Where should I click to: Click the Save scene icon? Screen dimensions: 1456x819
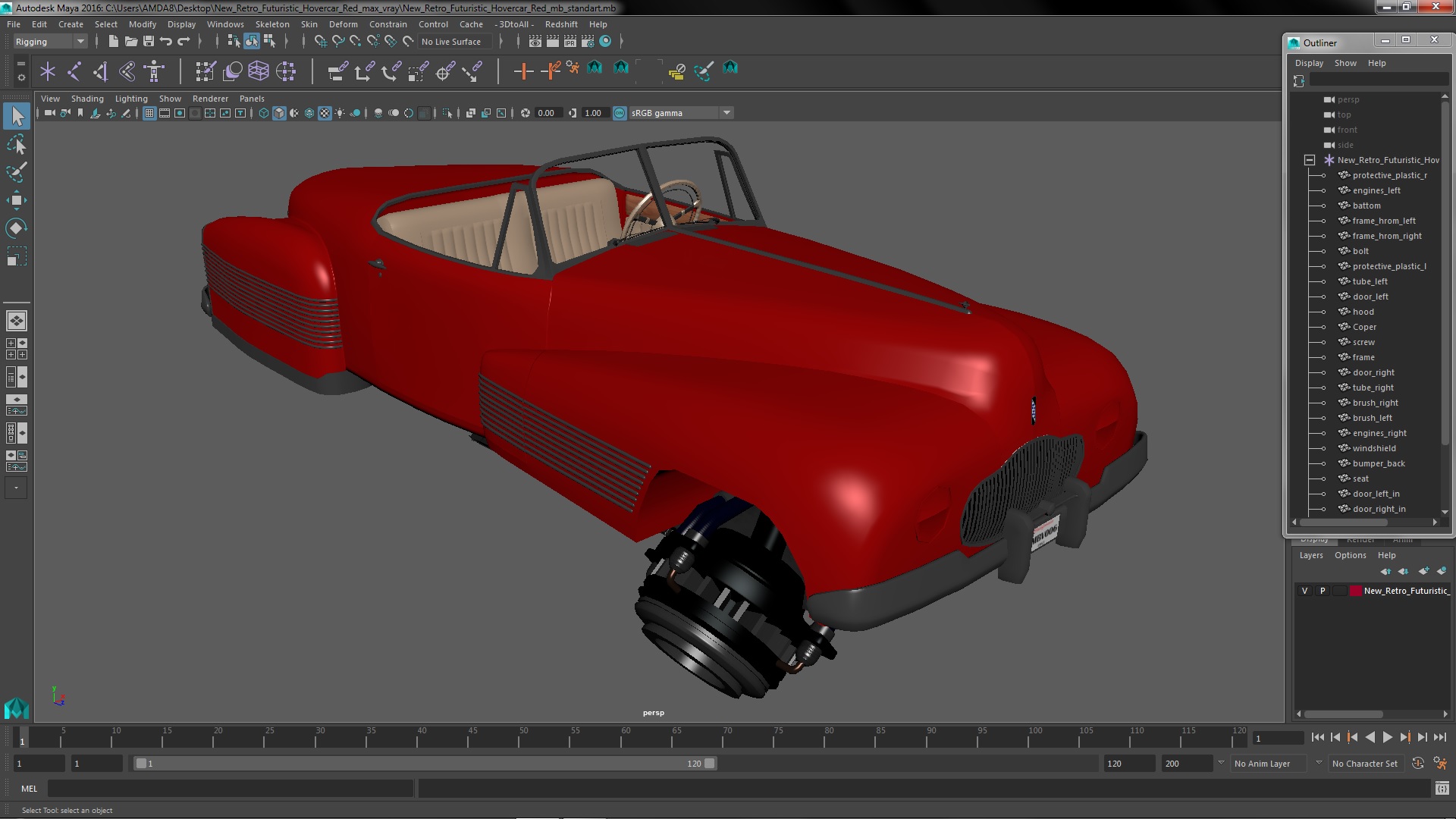149,42
